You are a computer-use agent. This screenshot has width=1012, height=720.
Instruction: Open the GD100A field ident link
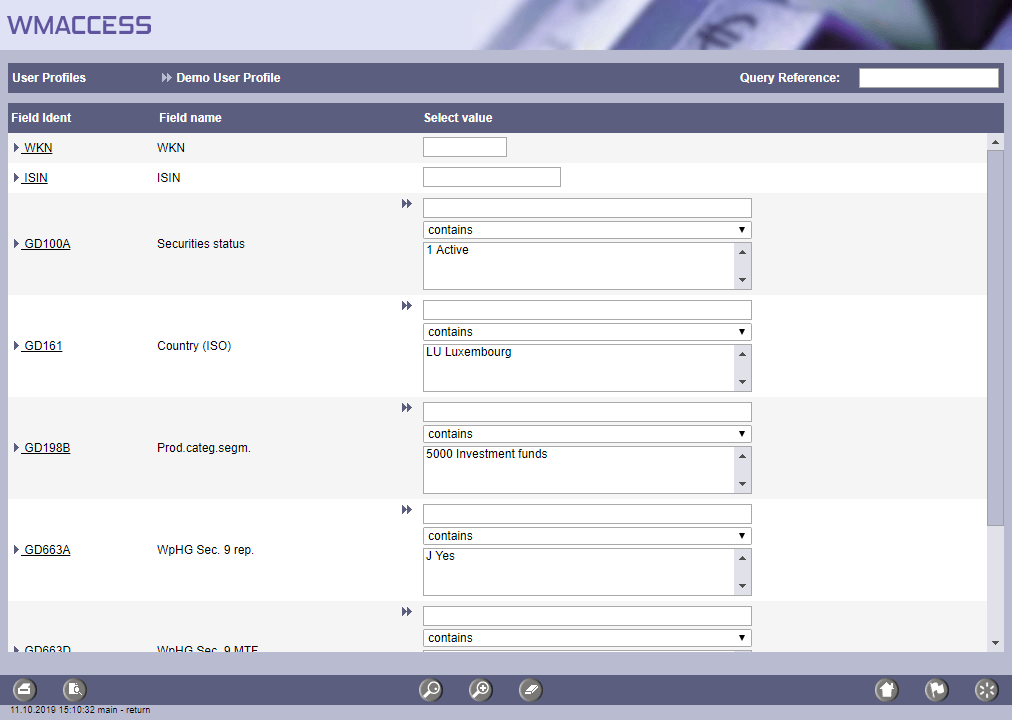click(x=46, y=244)
